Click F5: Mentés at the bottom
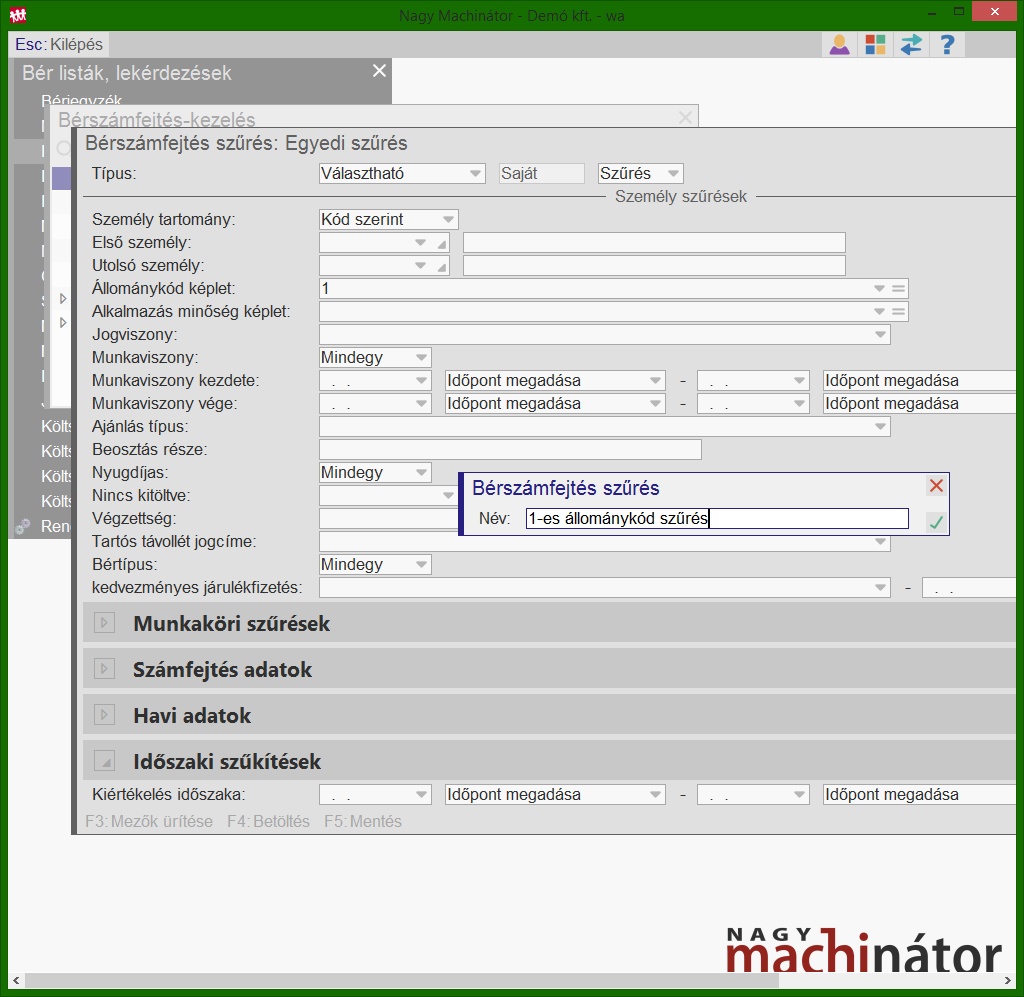 362,822
